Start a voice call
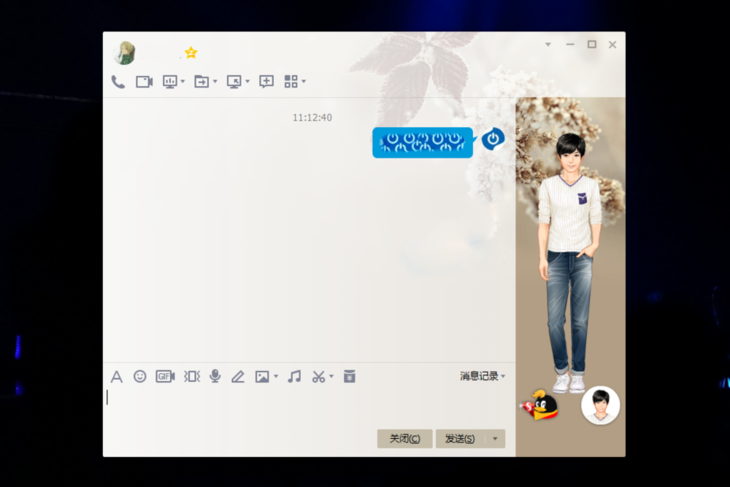Viewport: 730px width, 487px height. [118, 82]
